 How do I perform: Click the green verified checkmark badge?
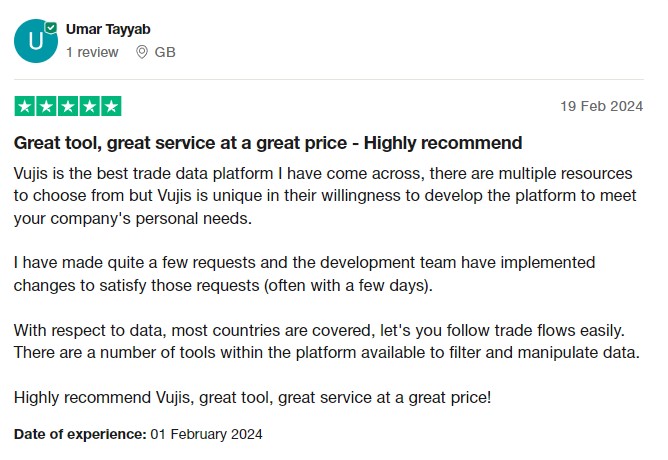point(51,28)
